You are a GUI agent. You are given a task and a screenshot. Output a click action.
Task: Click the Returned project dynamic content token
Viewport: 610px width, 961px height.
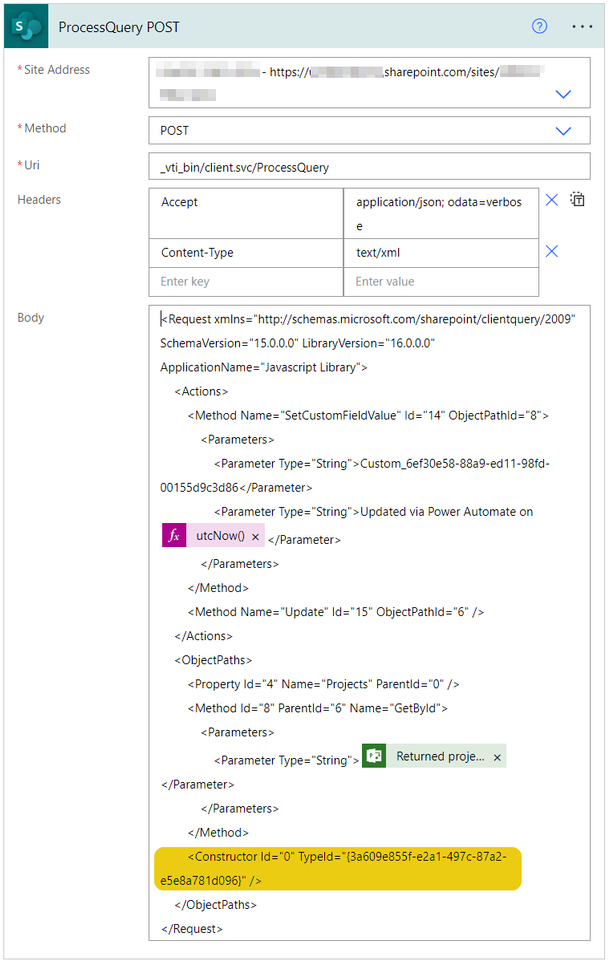point(439,757)
